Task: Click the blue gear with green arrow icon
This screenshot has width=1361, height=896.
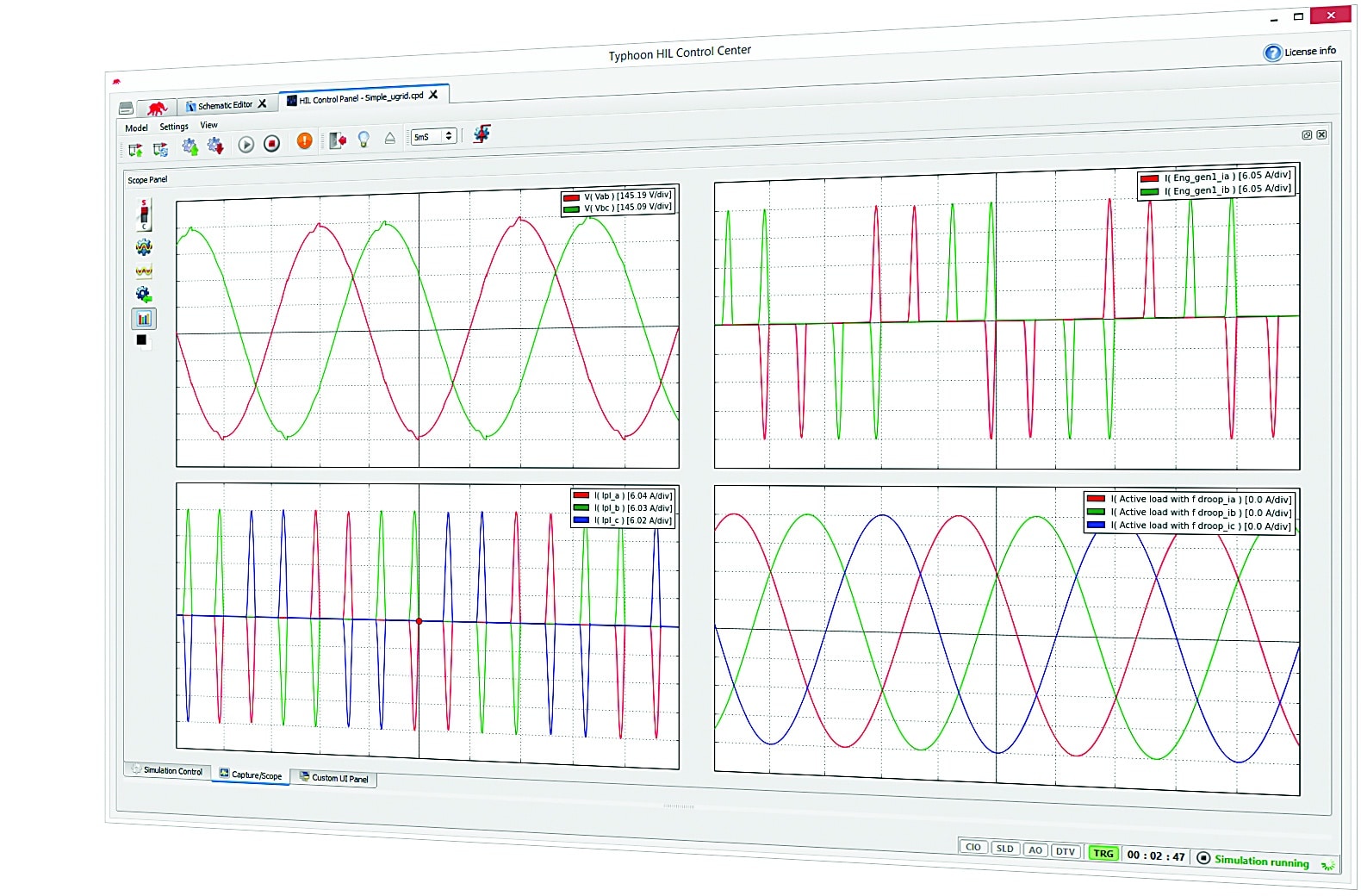Action: pos(144,295)
